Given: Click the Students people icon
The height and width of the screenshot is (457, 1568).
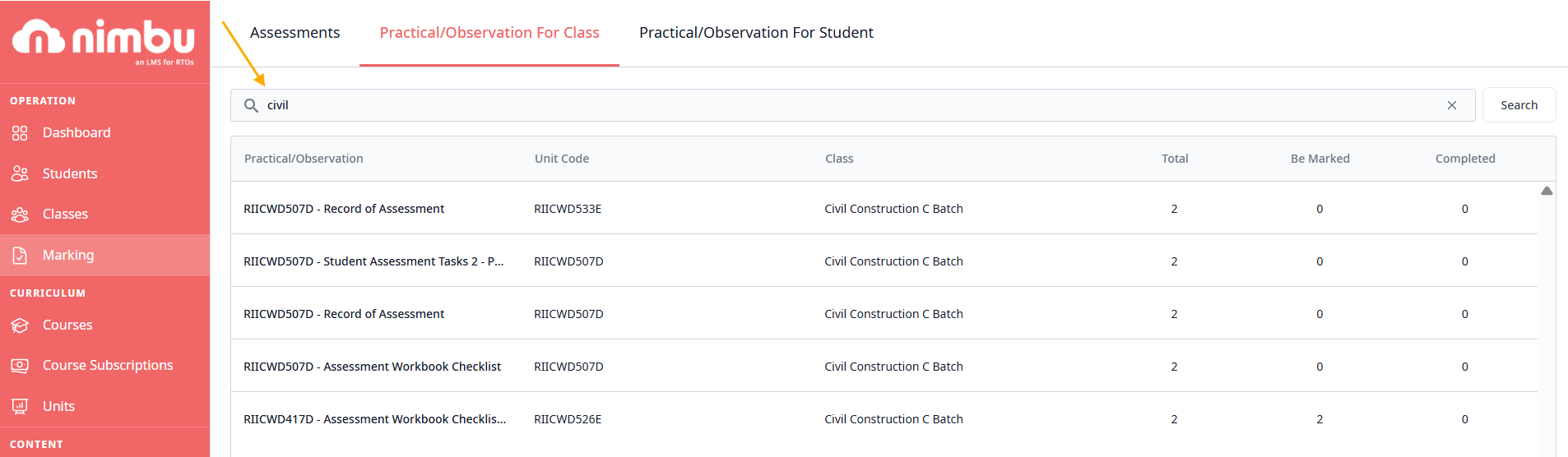Looking at the screenshot, I should [x=20, y=173].
